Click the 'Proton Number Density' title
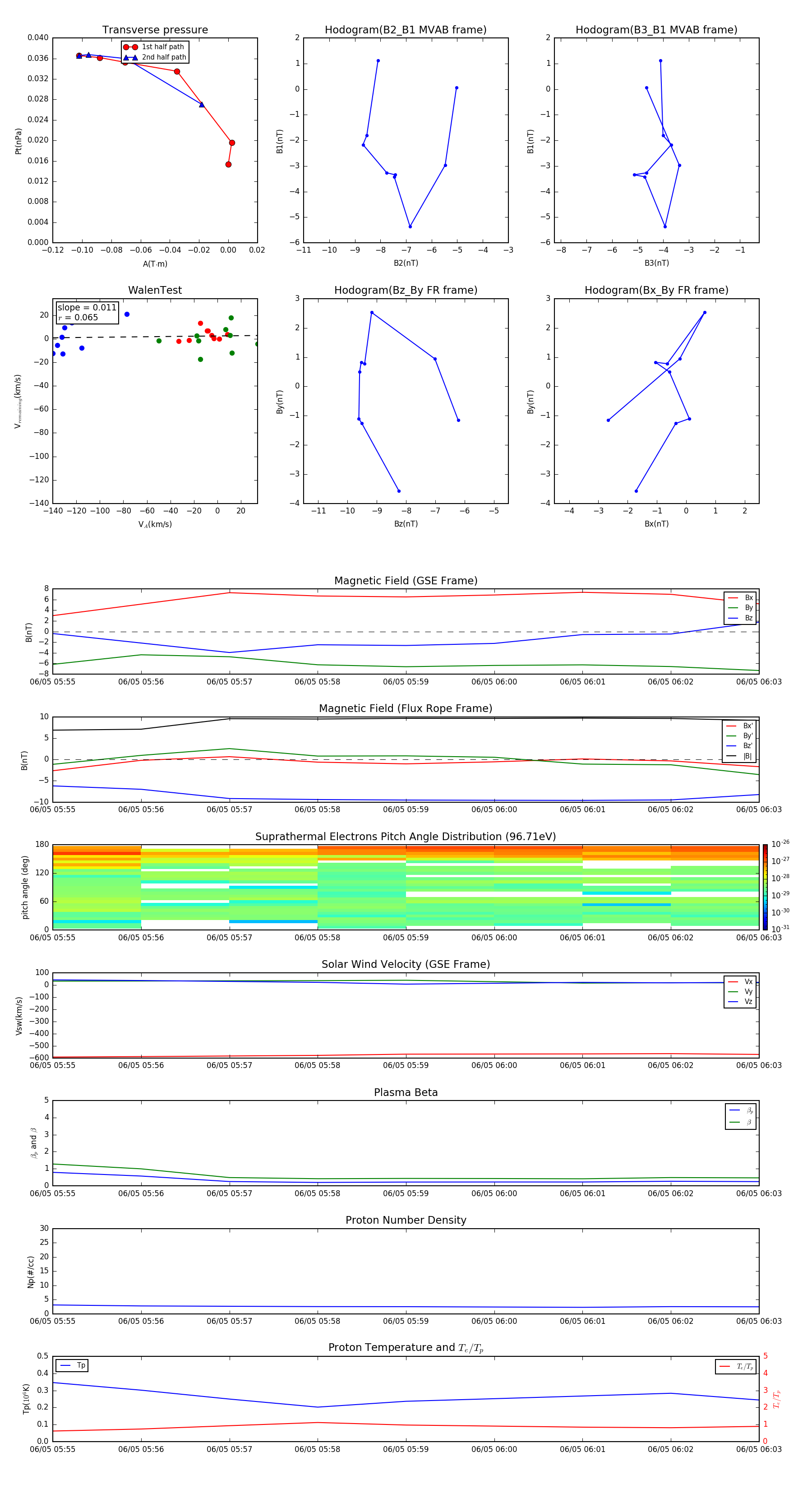This screenshot has width=812, height=1489. point(406,1220)
